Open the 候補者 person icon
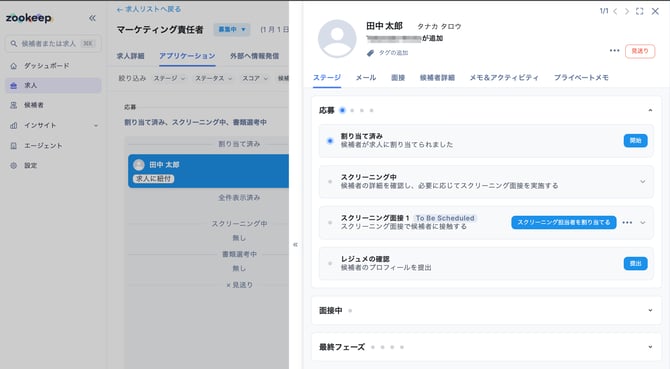This screenshot has width=670, height=369. 14,105
